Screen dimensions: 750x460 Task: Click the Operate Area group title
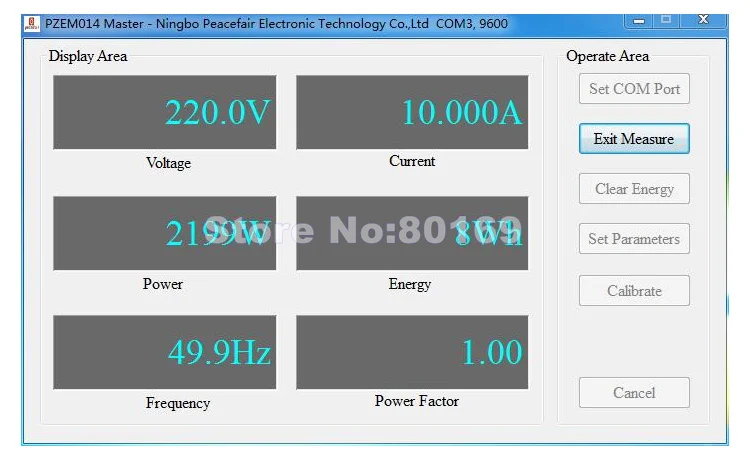pos(607,56)
